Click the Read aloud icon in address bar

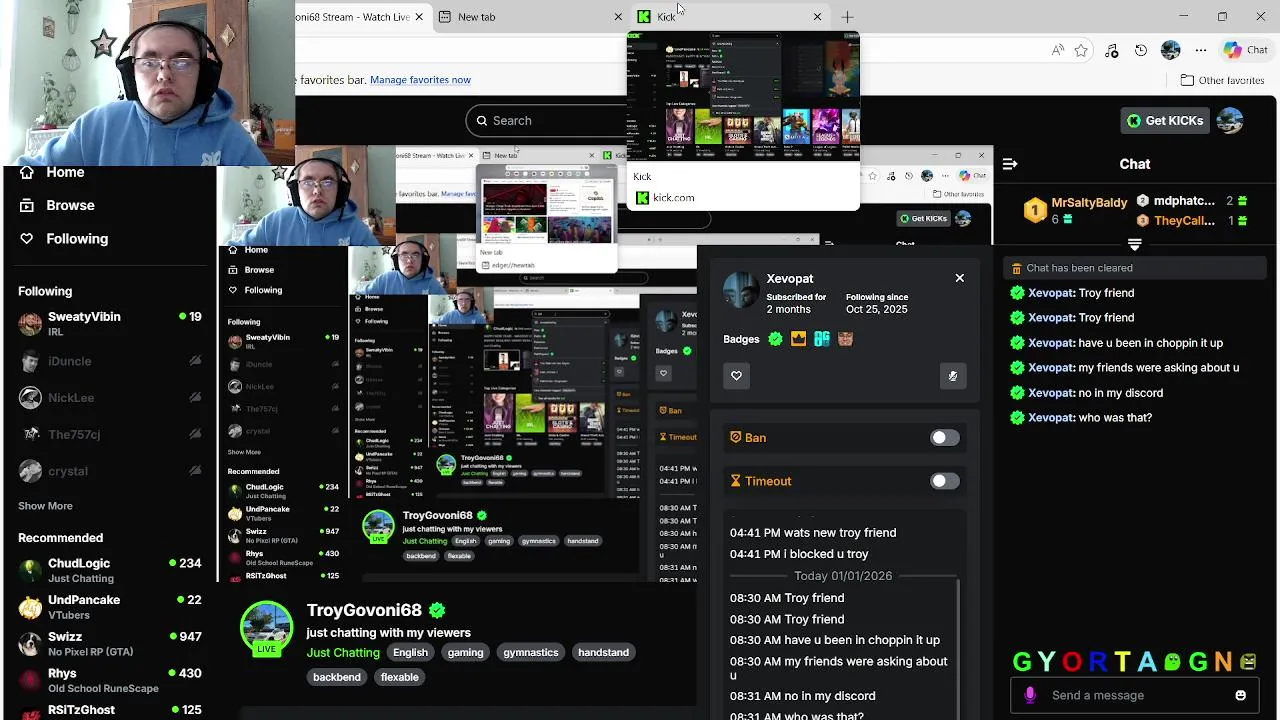1058,50
